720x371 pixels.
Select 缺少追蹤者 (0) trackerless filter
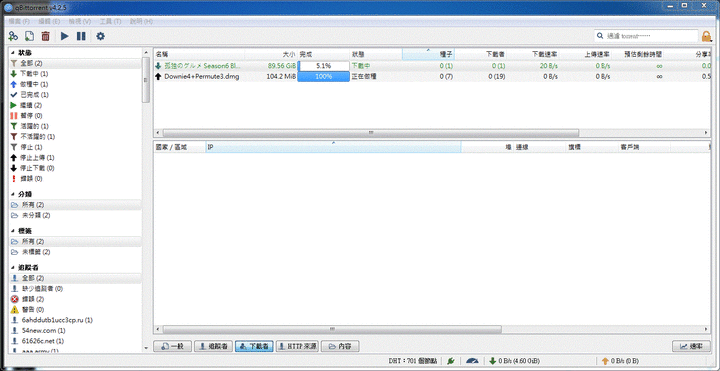(x=75, y=289)
